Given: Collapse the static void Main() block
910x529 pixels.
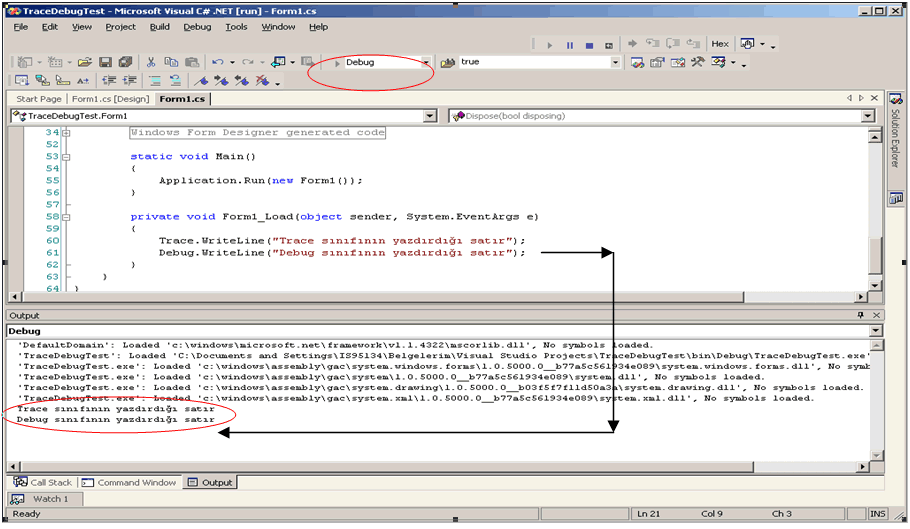Looking at the screenshot, I should coord(66,157).
